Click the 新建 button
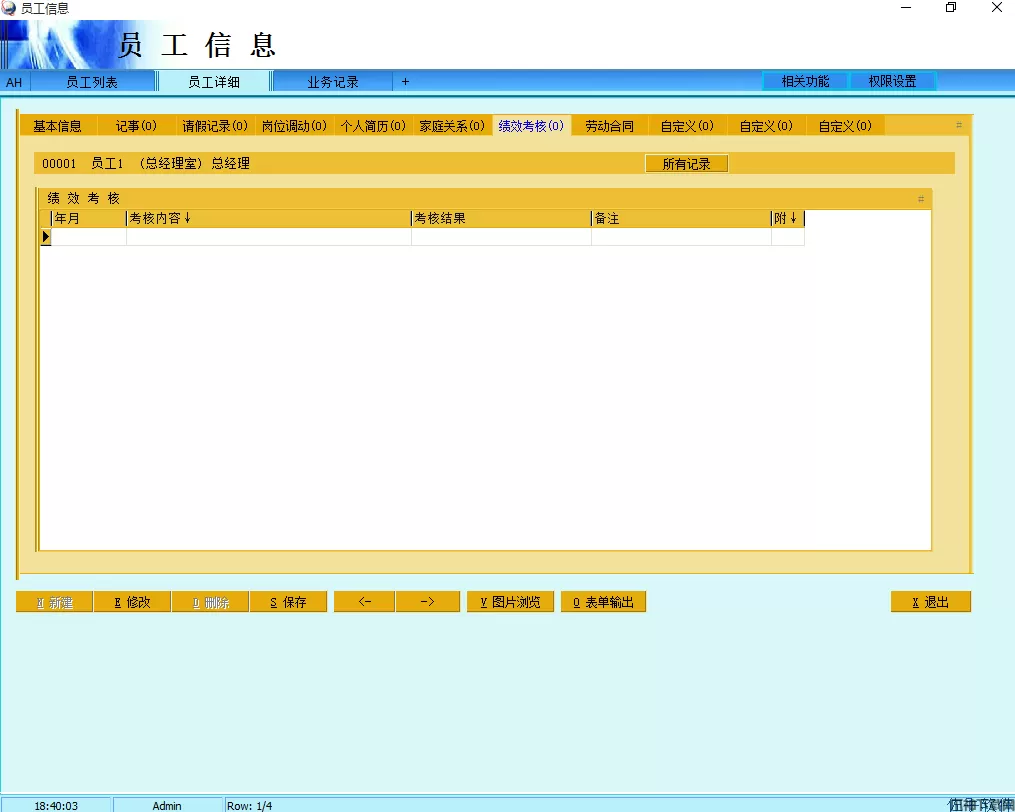1015x812 pixels. [54, 602]
